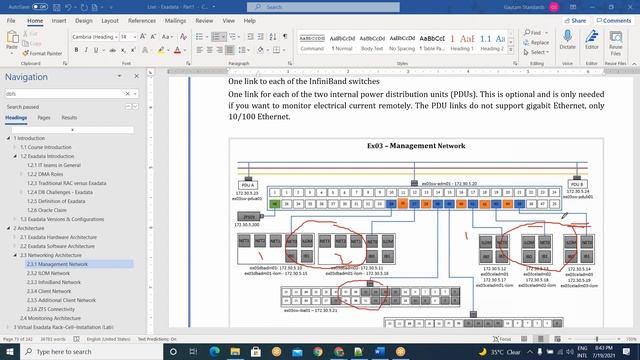Screen dimensions: 640x360
Task: Toggle underline formatting
Action: click(96, 50)
